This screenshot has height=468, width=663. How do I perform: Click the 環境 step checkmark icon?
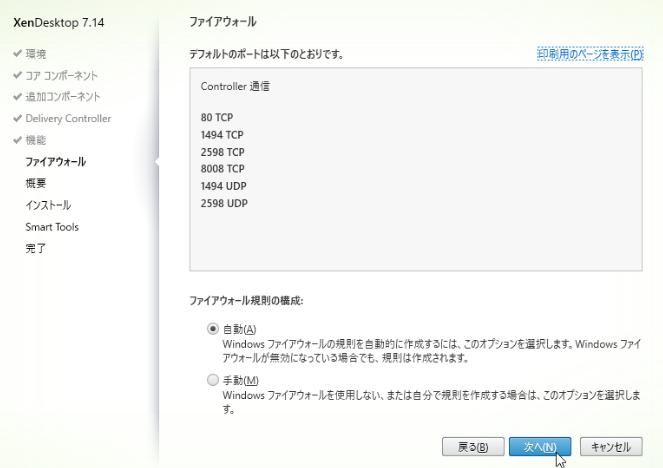(17, 53)
